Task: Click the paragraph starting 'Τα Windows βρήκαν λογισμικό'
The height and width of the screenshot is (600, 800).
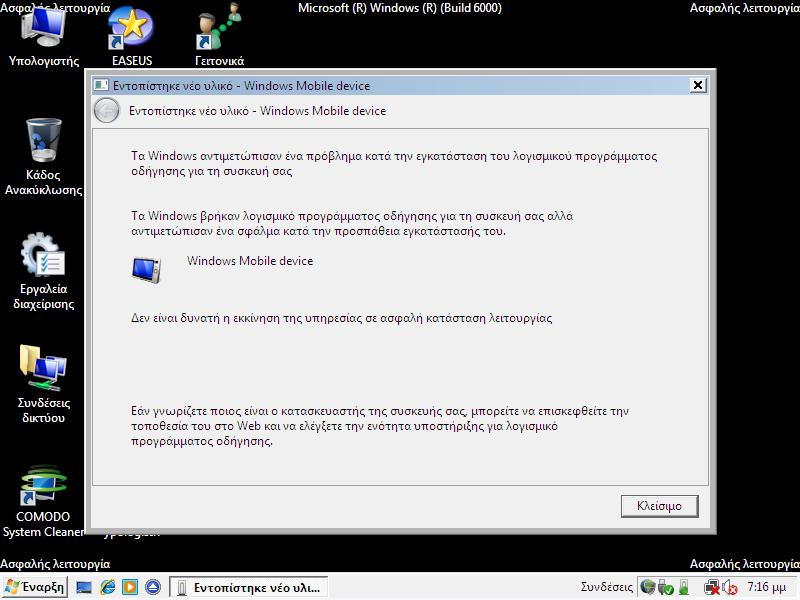Action: point(352,223)
